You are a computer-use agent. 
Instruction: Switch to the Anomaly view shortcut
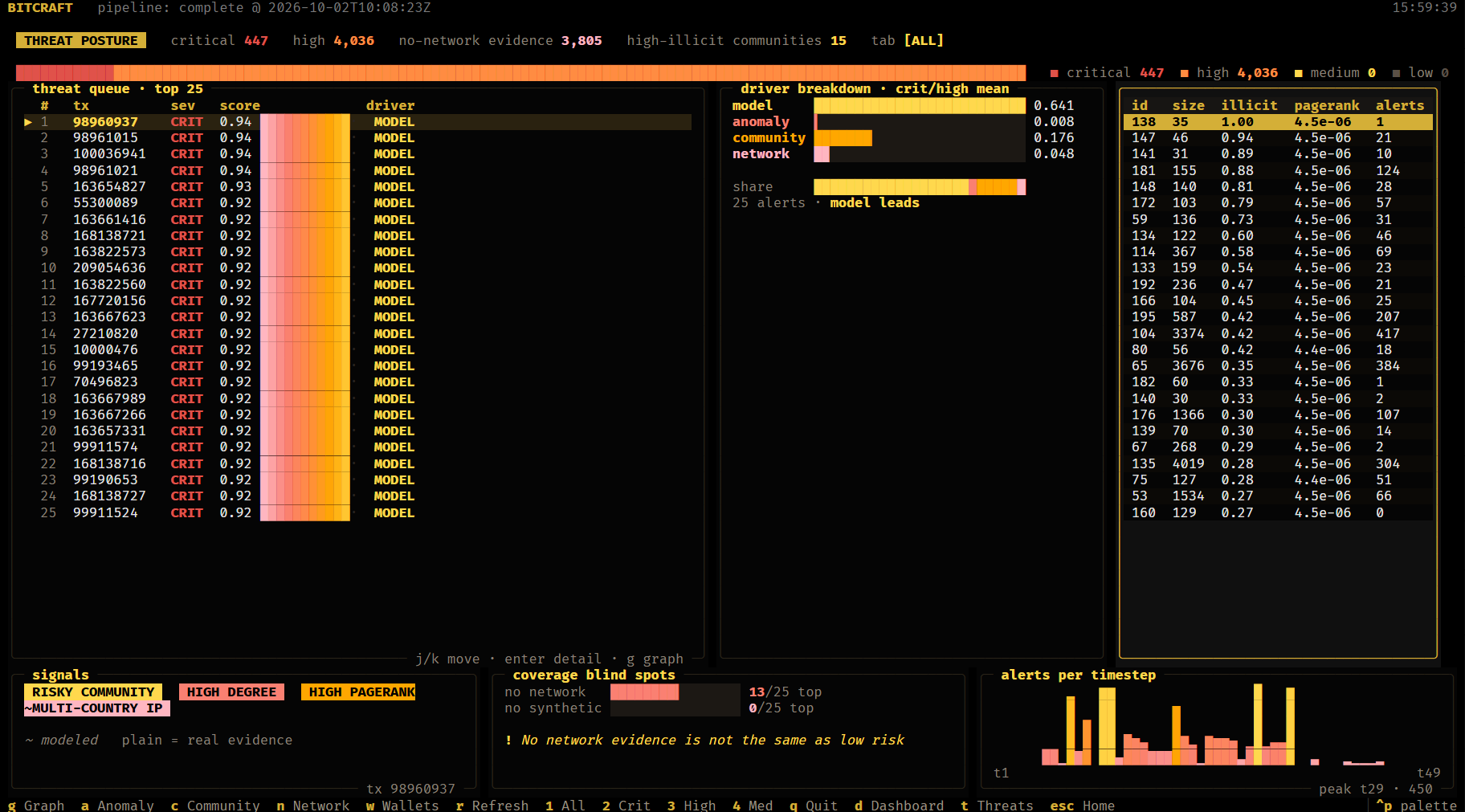tap(117, 805)
